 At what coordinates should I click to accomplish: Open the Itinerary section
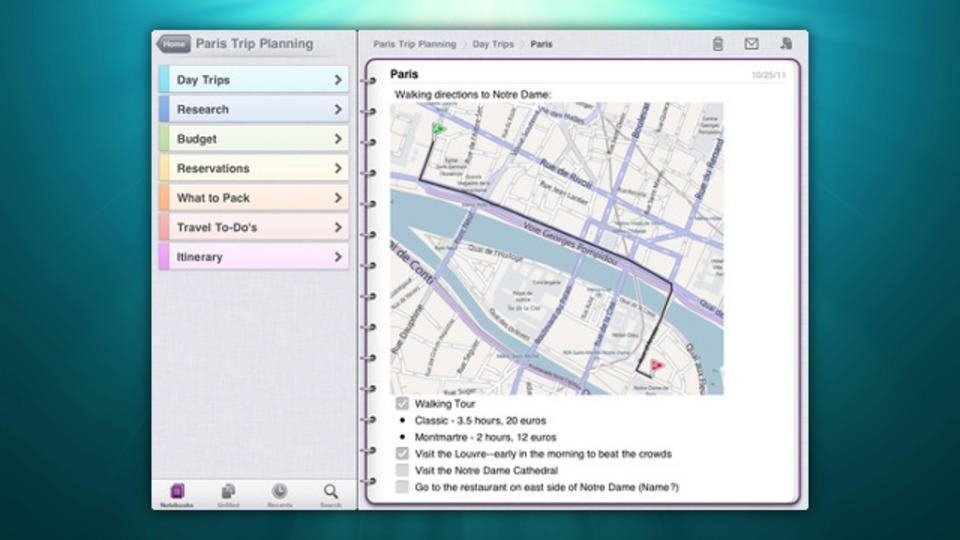tap(254, 257)
